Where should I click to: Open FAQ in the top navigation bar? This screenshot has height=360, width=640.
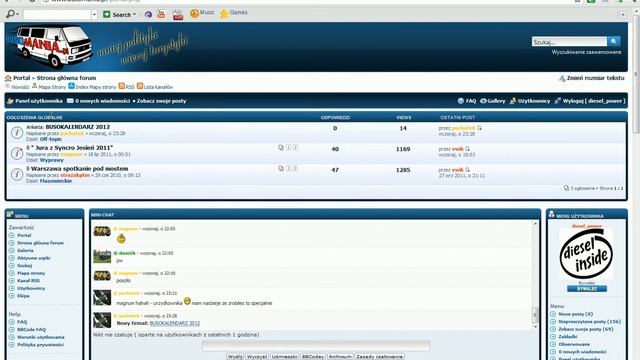pyautogui.click(x=471, y=101)
